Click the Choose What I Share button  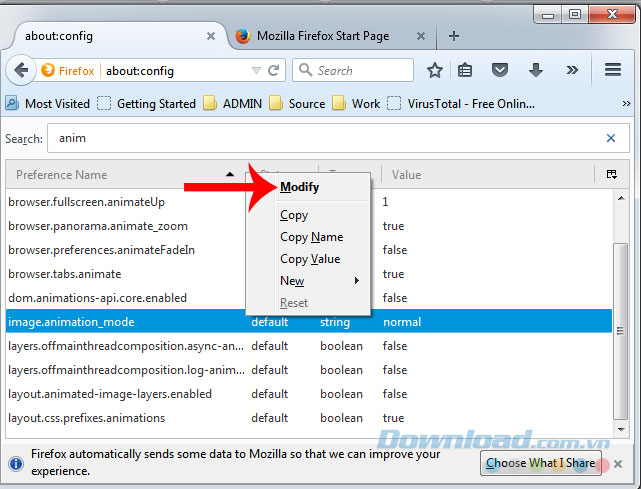tap(540, 462)
